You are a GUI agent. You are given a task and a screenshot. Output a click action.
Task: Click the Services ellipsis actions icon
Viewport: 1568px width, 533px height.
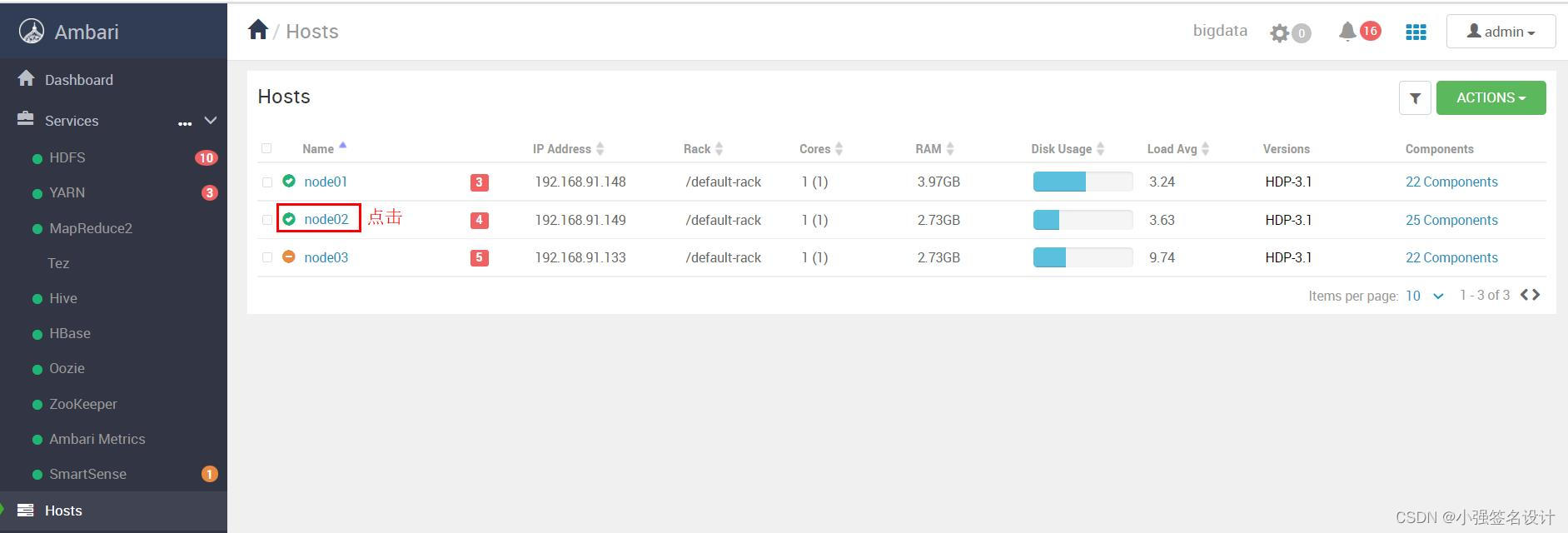point(185,123)
